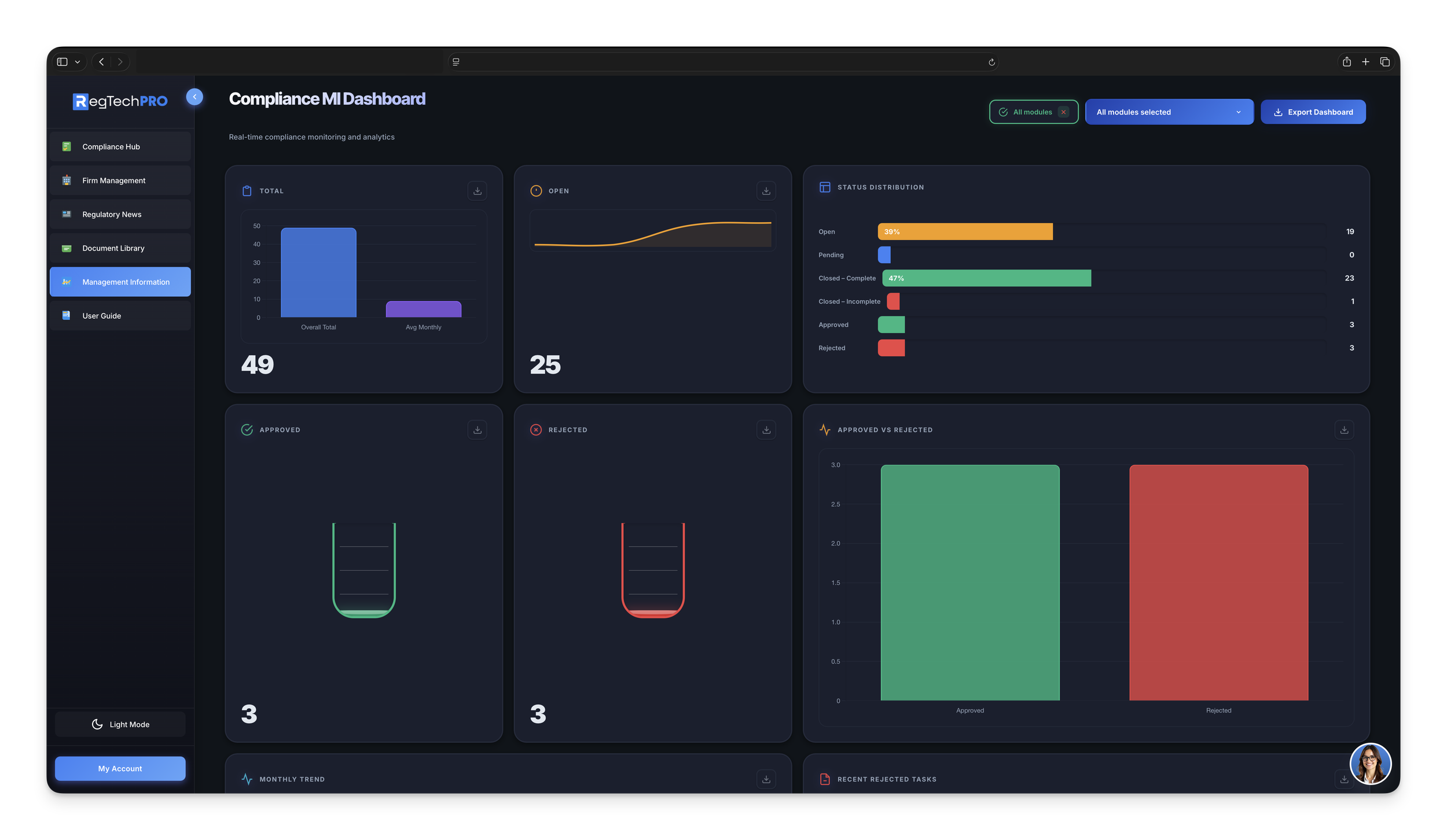Download the Monthly Trend data
The image size is (1447, 840).
(766, 779)
